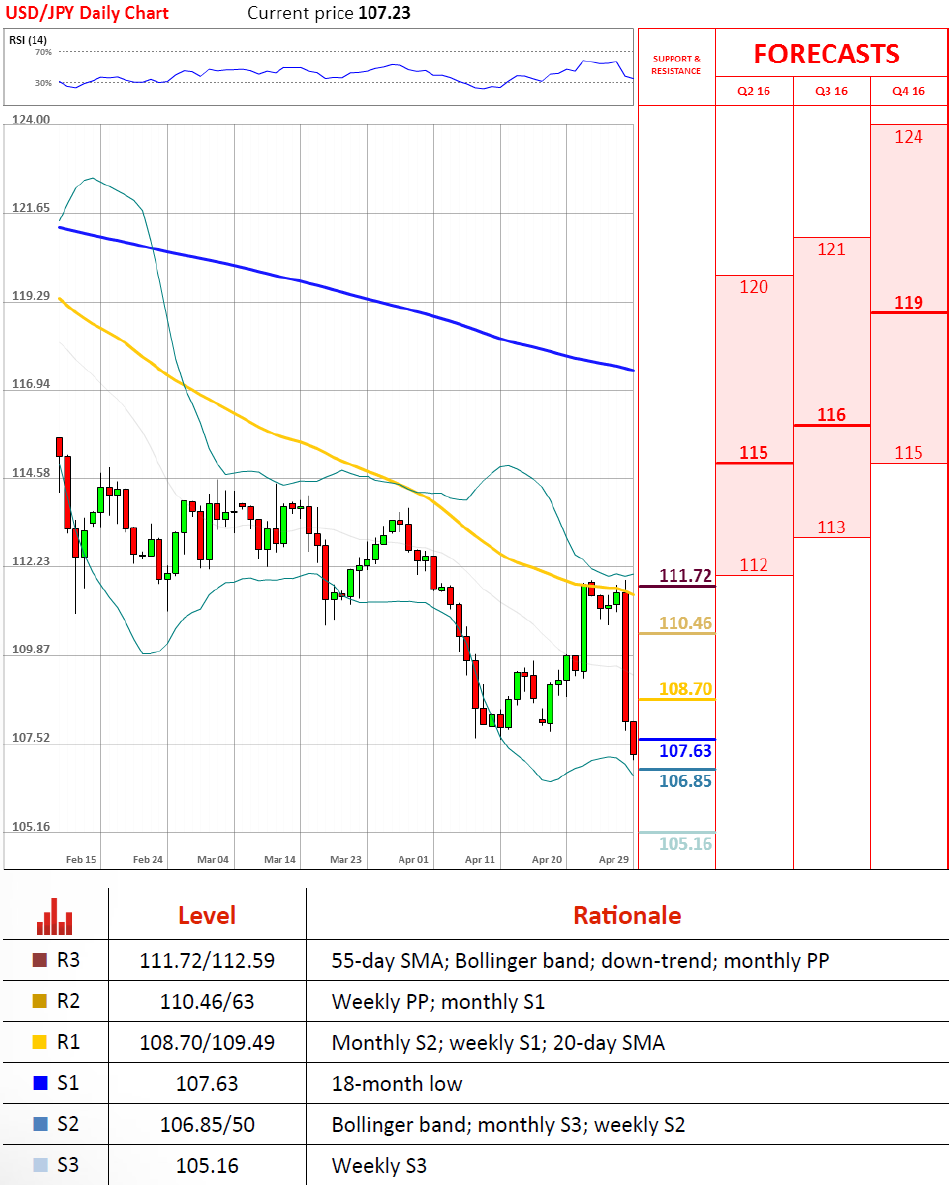Screen dimensions: 952x1185
Task: Click the 116.94 price axis label
Action: (31, 384)
